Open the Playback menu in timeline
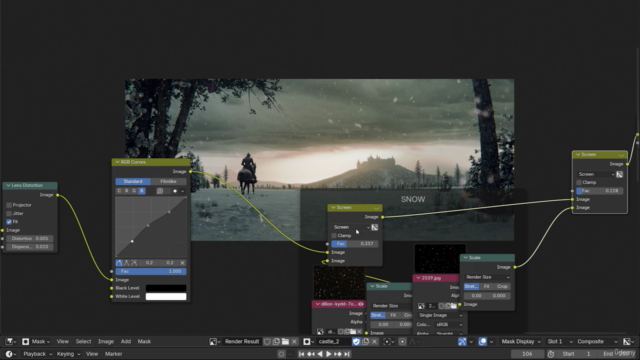The image size is (640, 360). 37,354
